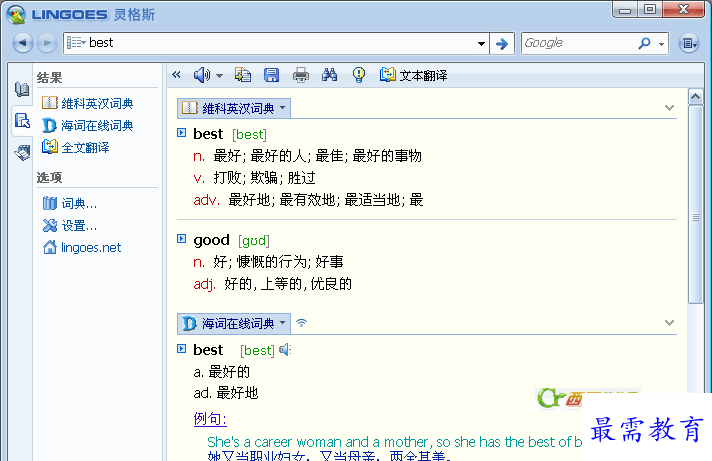The width and height of the screenshot is (712, 461).
Task: Toggle the expander beside 'best' in 维科英汉词典
Action: tap(182, 133)
